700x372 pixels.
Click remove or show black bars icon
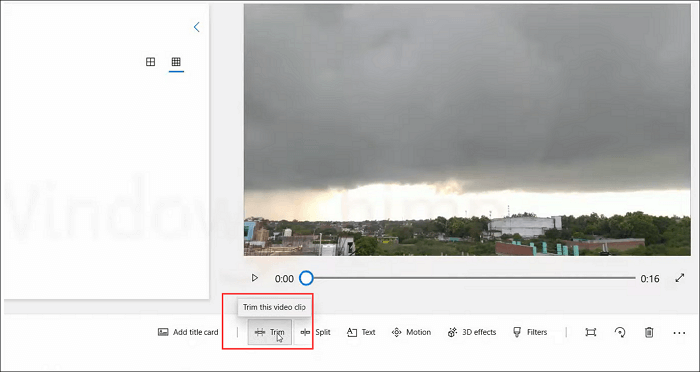click(591, 332)
